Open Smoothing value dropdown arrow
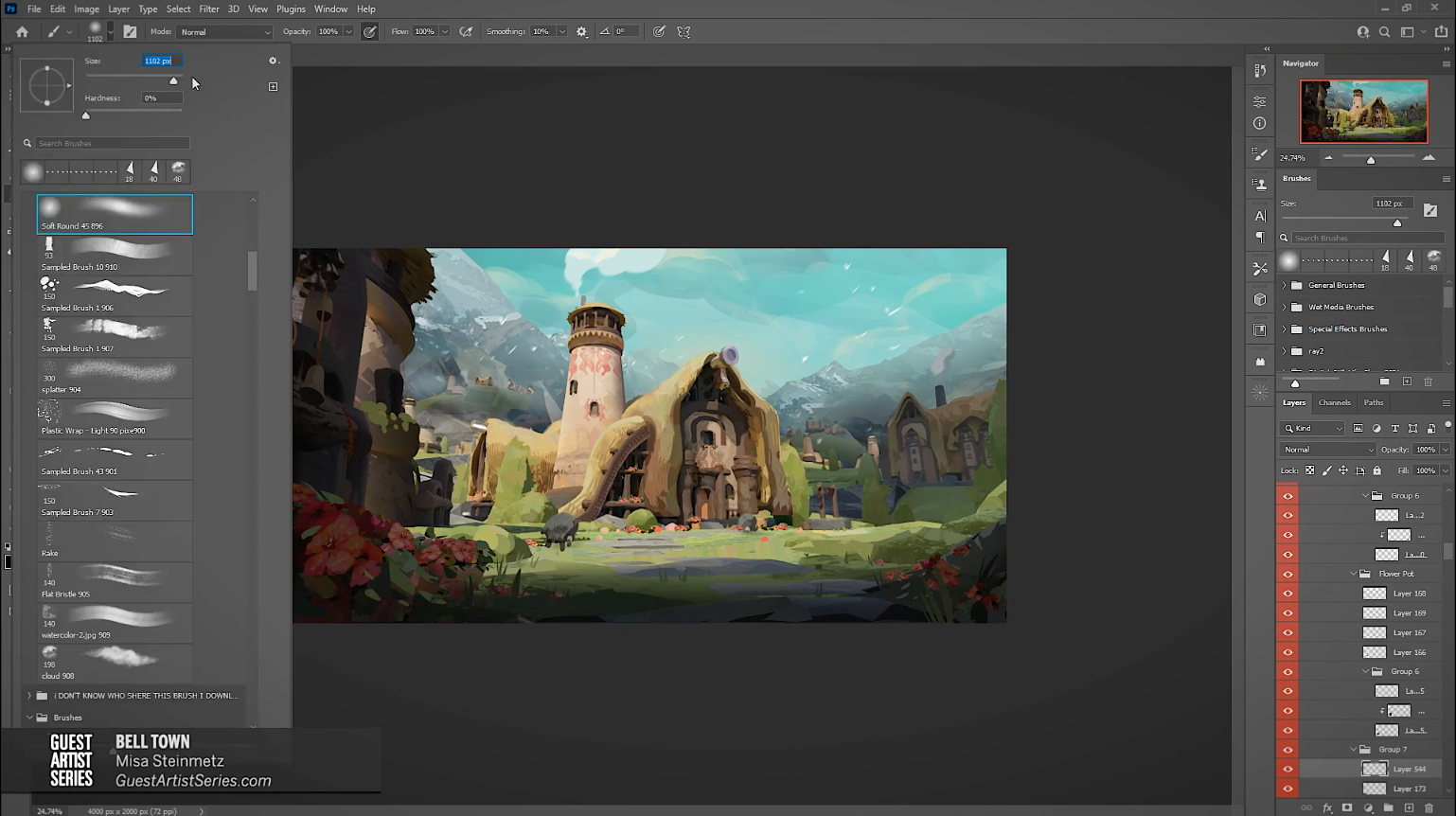 (561, 32)
